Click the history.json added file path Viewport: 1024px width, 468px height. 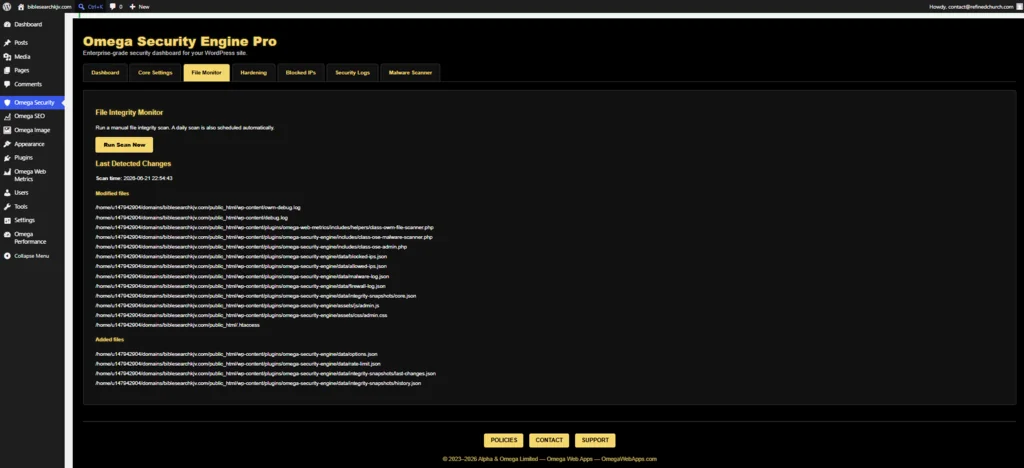(x=258, y=383)
